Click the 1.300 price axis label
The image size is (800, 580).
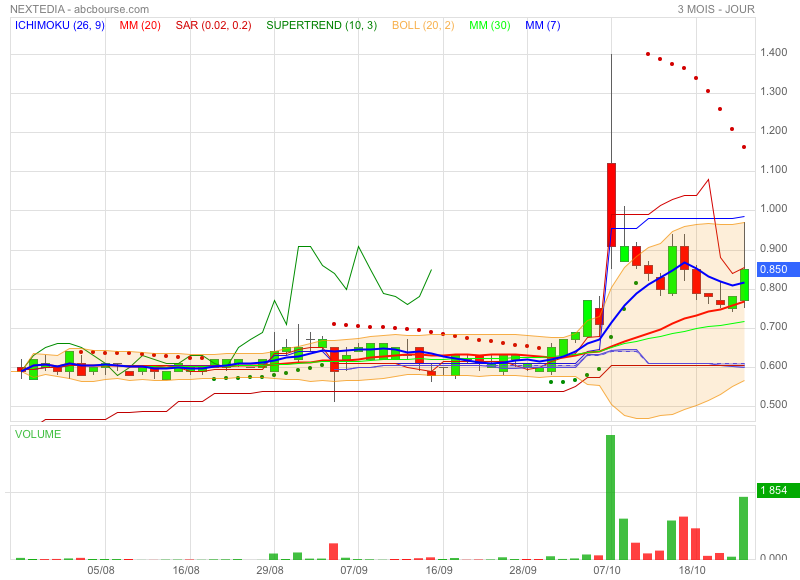pyautogui.click(x=773, y=91)
